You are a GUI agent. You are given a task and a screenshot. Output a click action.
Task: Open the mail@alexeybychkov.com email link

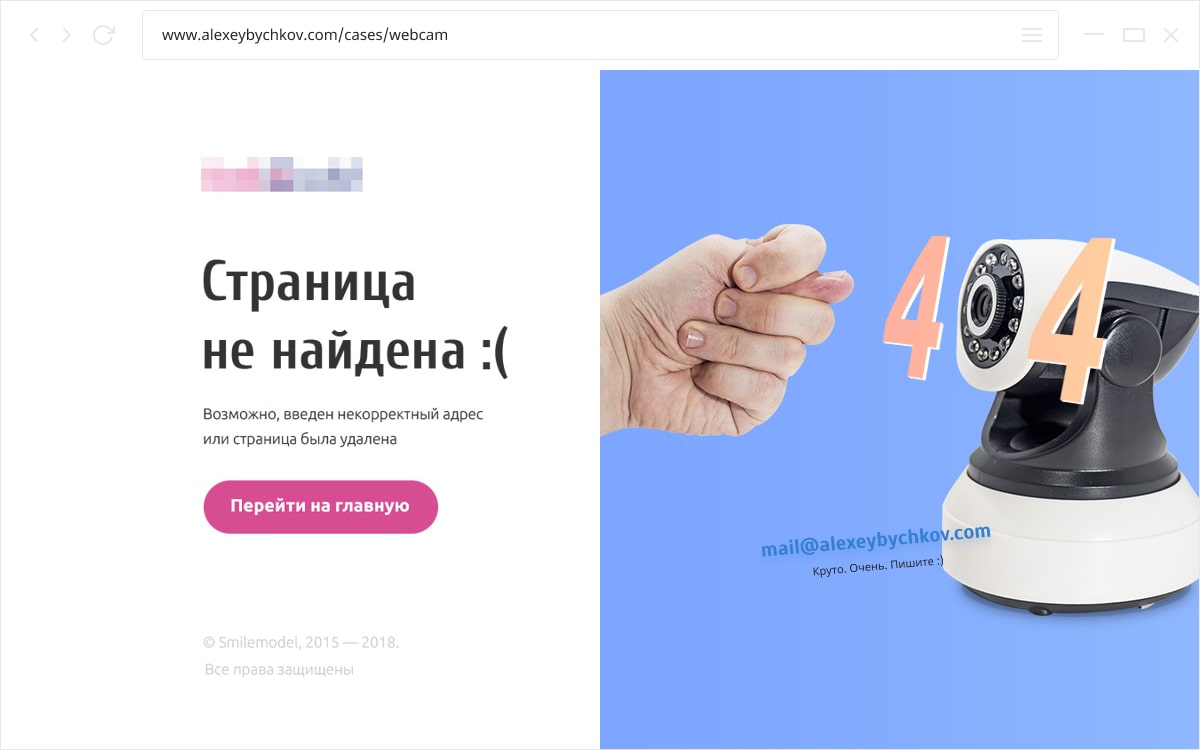tap(876, 541)
